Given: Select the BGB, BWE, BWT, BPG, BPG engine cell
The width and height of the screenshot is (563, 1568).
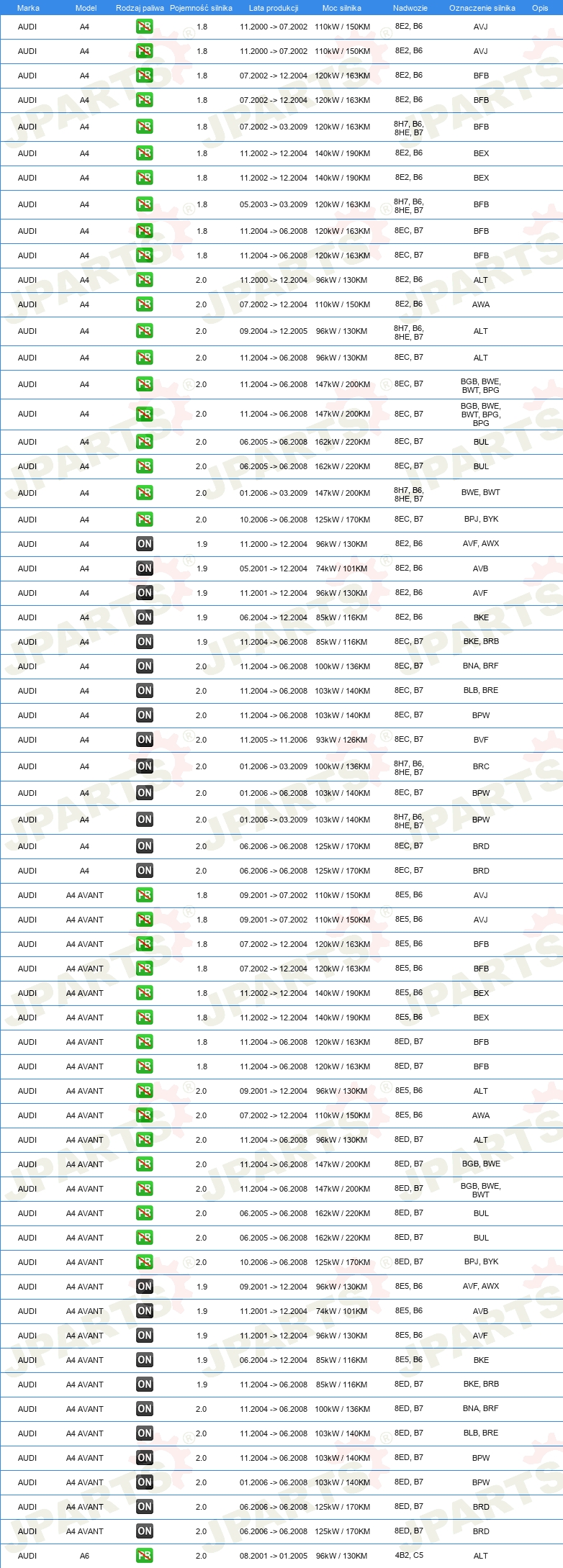Looking at the screenshot, I should 481,414.
